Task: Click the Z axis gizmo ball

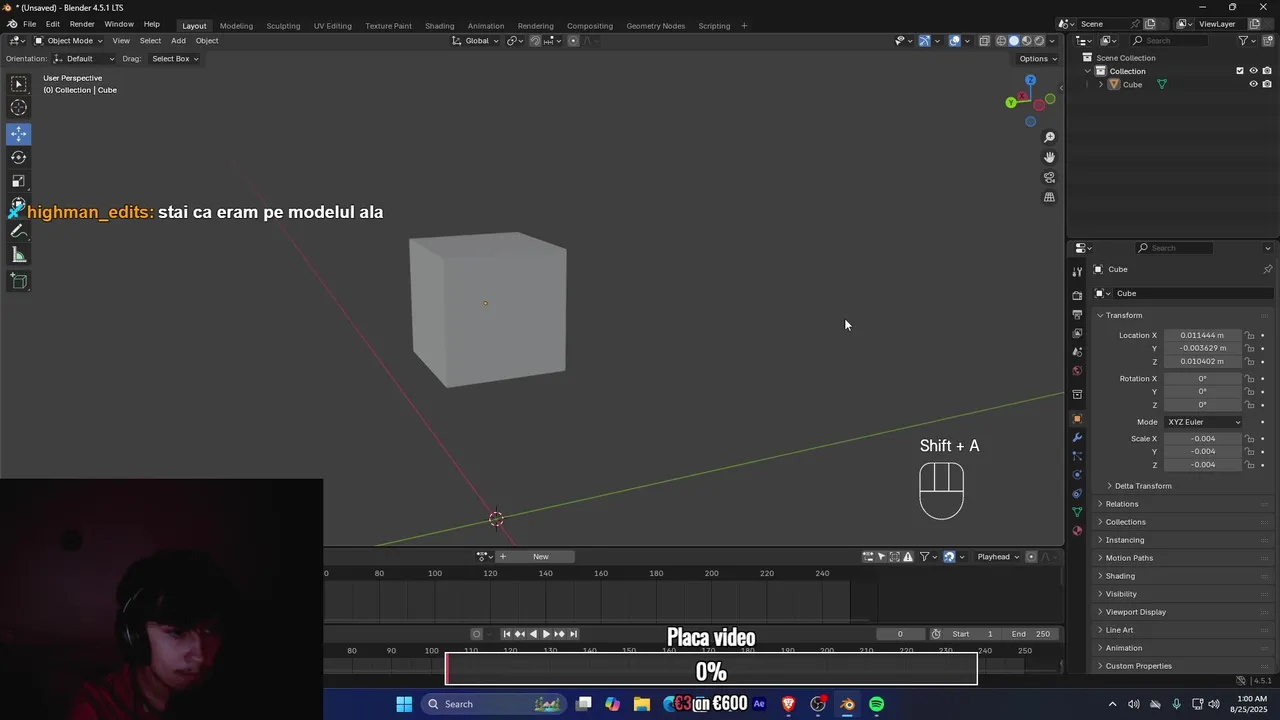Action: (1030, 80)
